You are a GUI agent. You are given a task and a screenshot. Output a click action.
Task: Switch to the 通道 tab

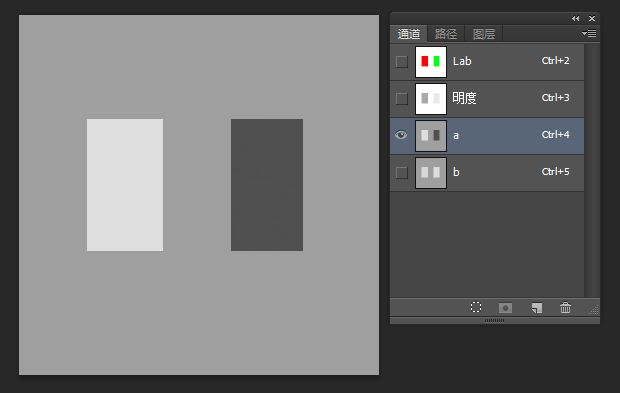point(409,34)
